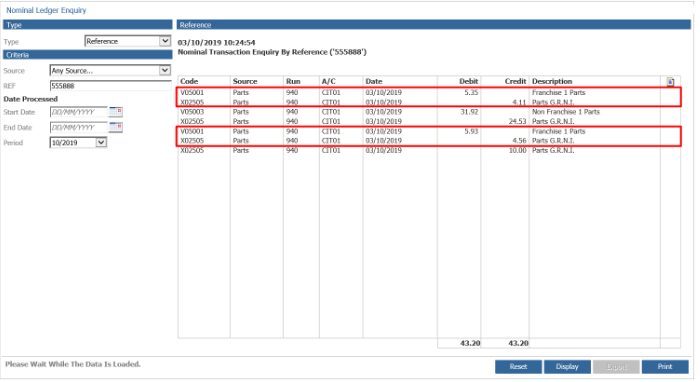
Task: Expand the Any Source dropdown
Action: coord(110,71)
